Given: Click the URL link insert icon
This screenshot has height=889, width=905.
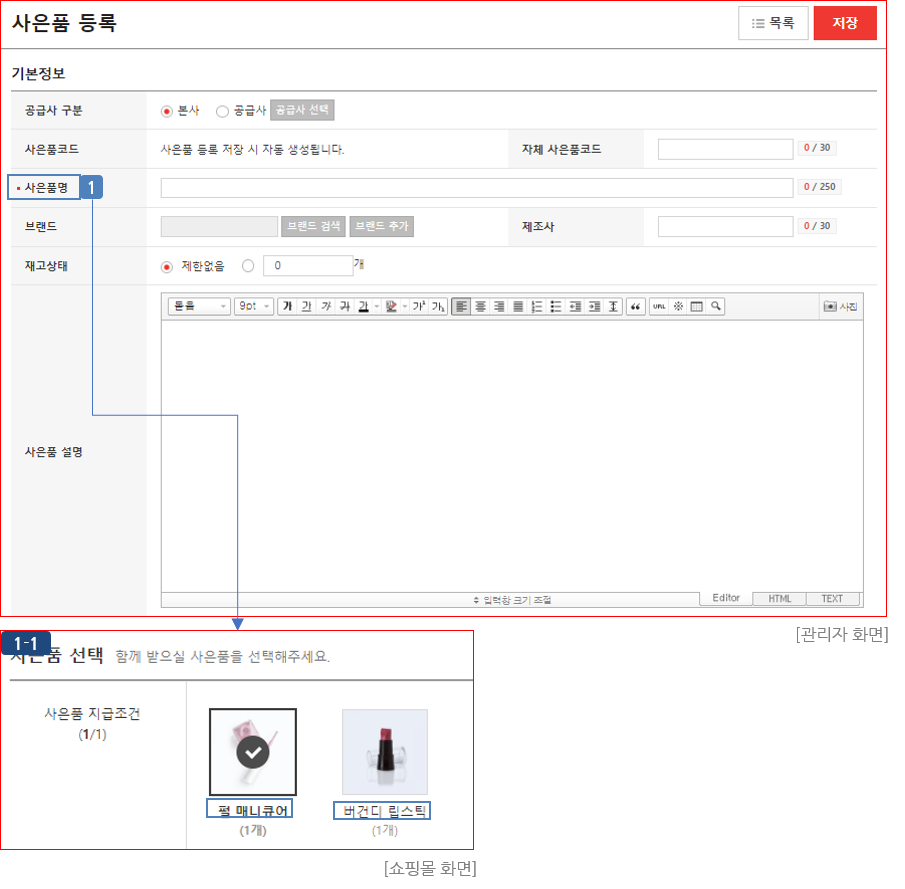Looking at the screenshot, I should tap(659, 306).
